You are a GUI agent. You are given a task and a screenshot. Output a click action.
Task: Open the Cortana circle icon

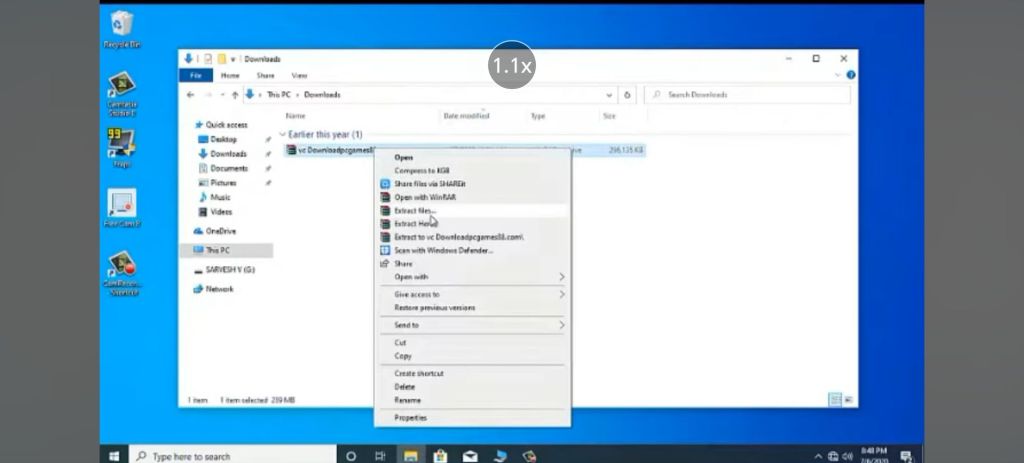(351, 456)
